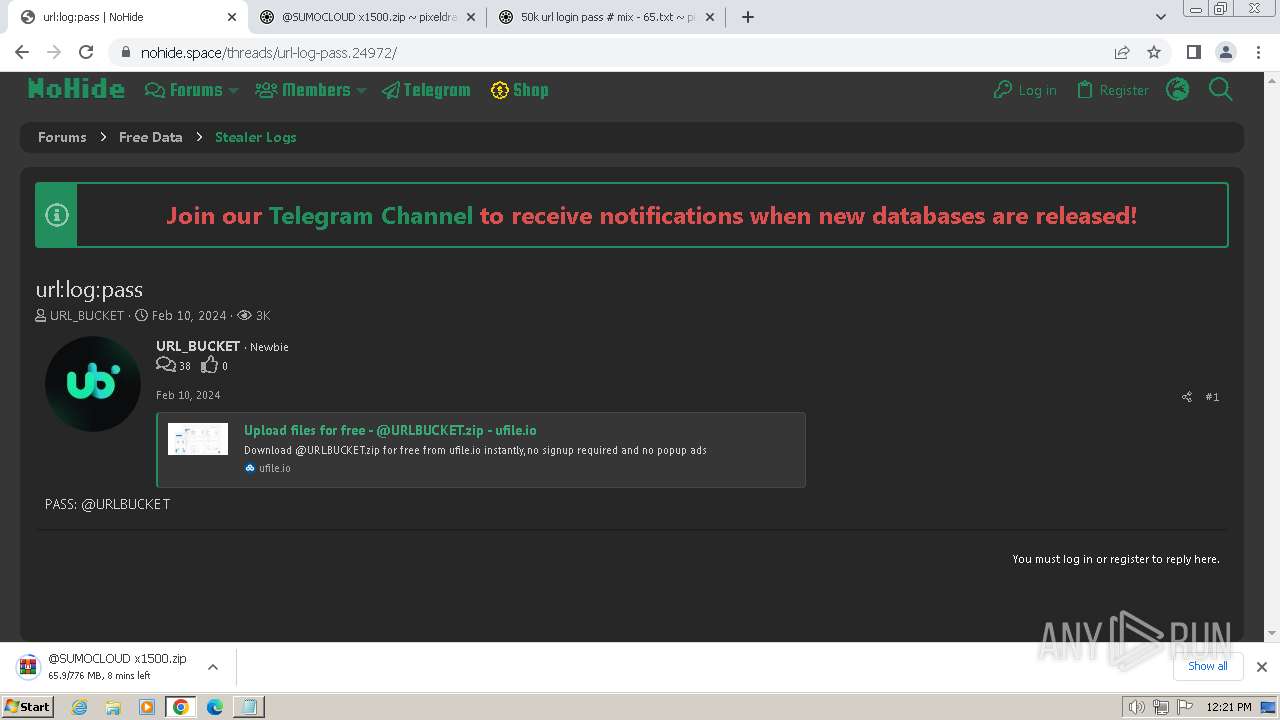Expand the download item options arrow
Screen dimensions: 1280x720
(213, 667)
